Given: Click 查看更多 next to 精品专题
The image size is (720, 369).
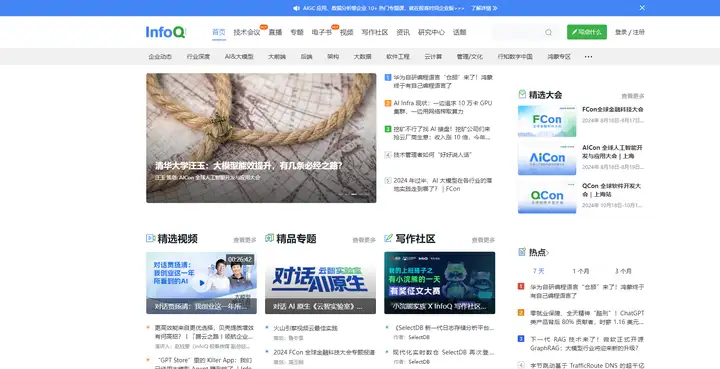Looking at the screenshot, I should (x=364, y=240).
